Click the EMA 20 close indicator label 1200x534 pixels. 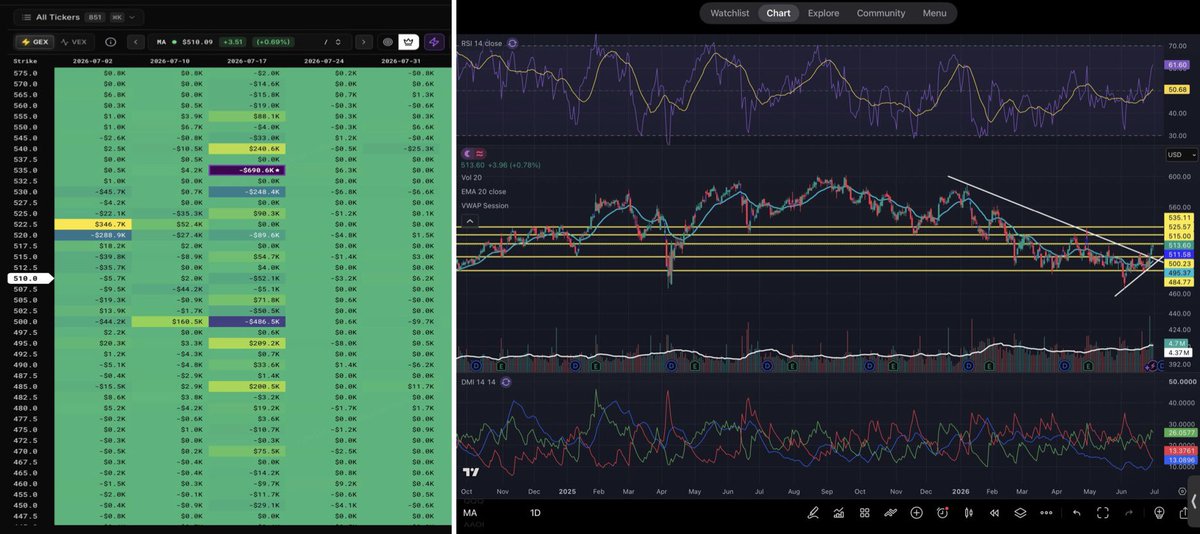[483, 190]
